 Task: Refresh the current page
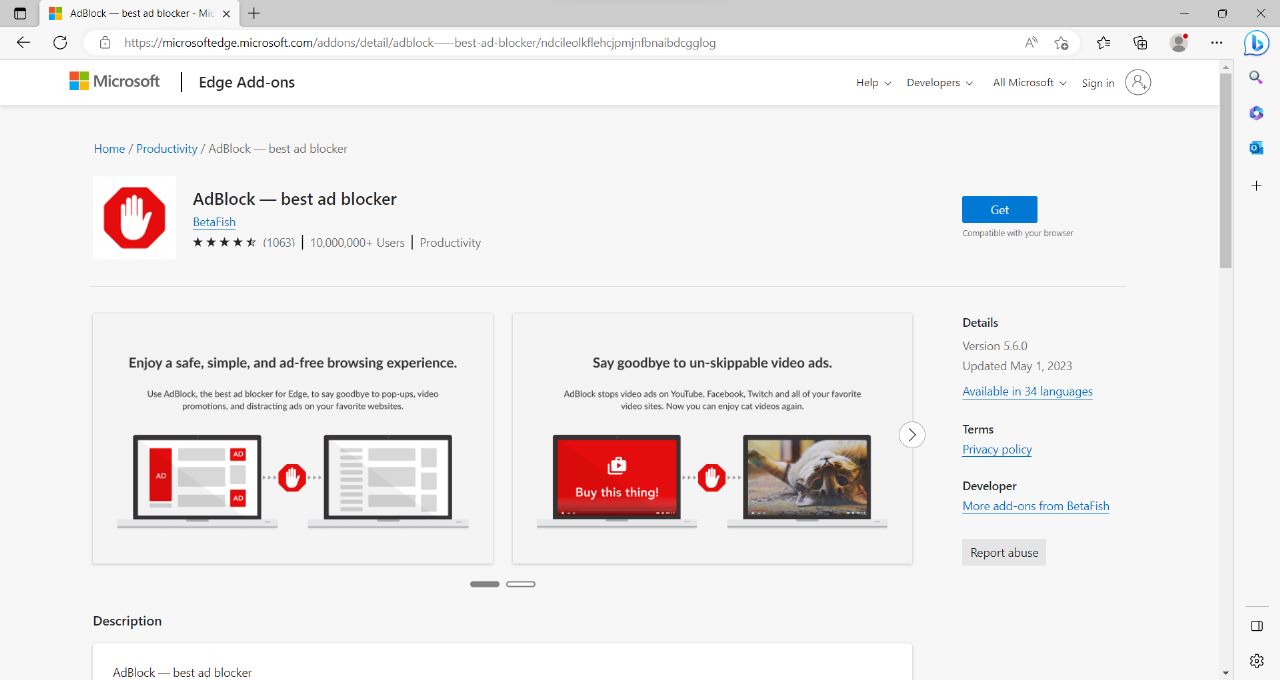pyautogui.click(x=59, y=42)
